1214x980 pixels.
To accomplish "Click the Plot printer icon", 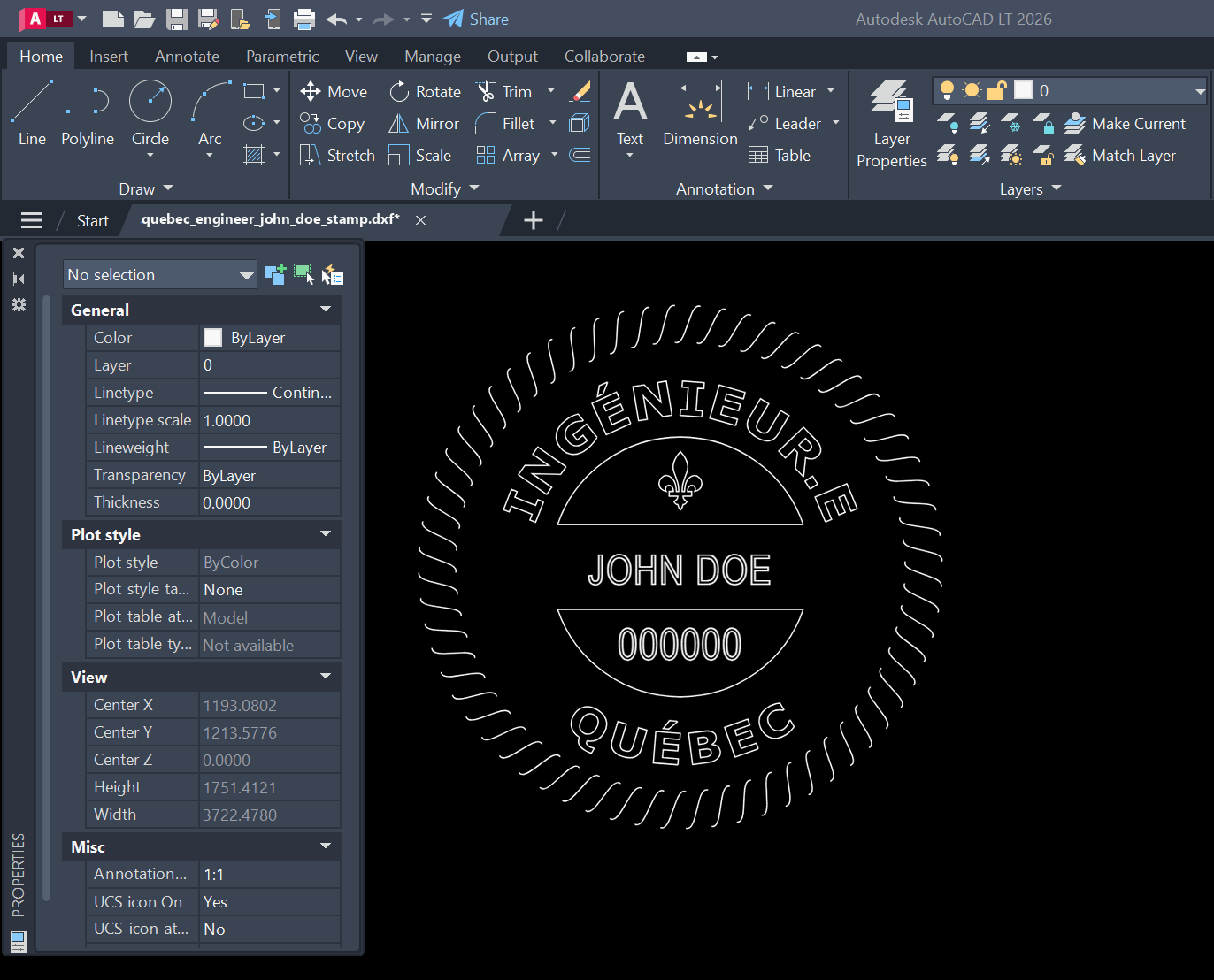I will pyautogui.click(x=304, y=19).
